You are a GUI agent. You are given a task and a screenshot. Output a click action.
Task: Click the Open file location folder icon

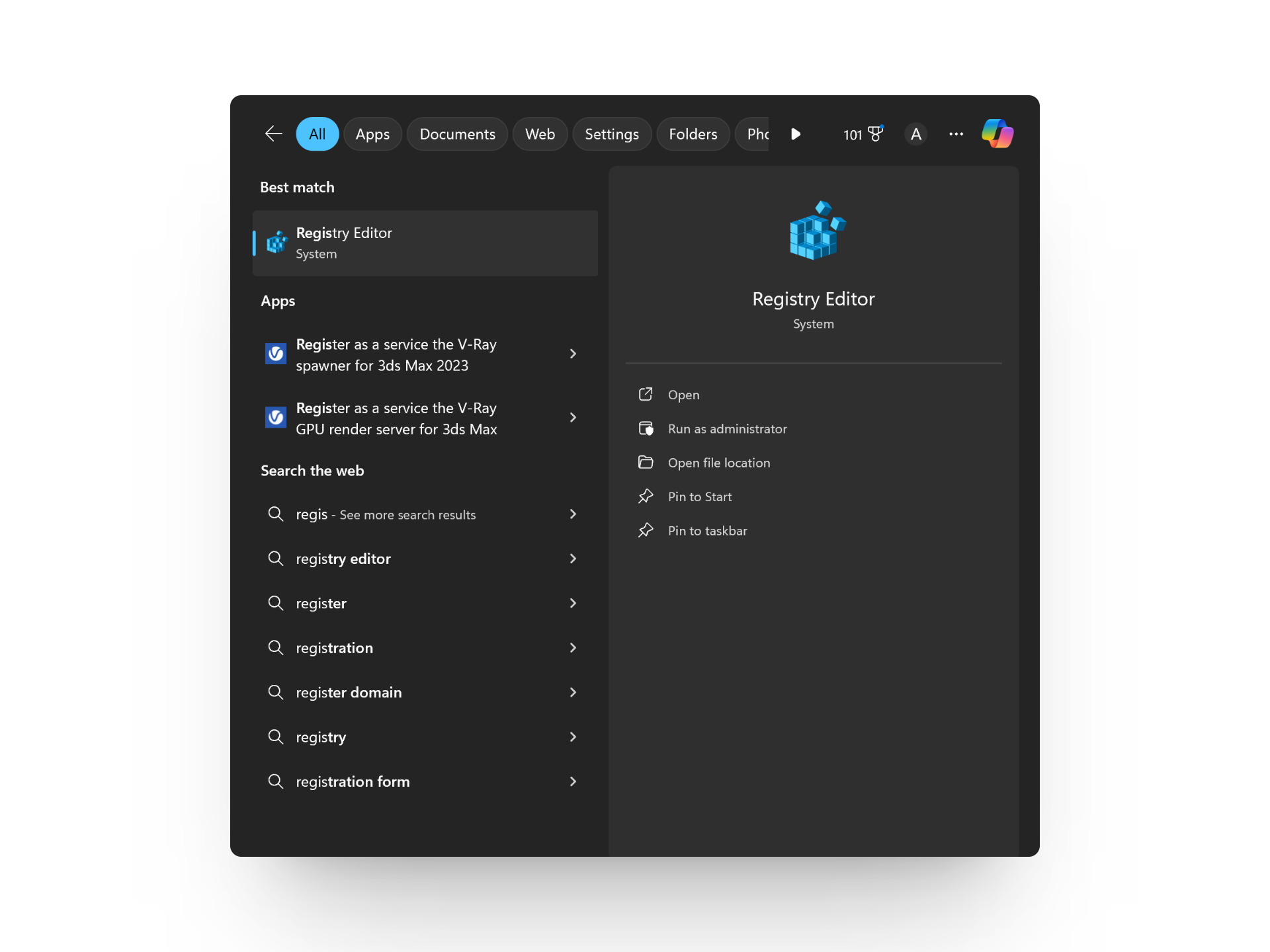point(646,462)
